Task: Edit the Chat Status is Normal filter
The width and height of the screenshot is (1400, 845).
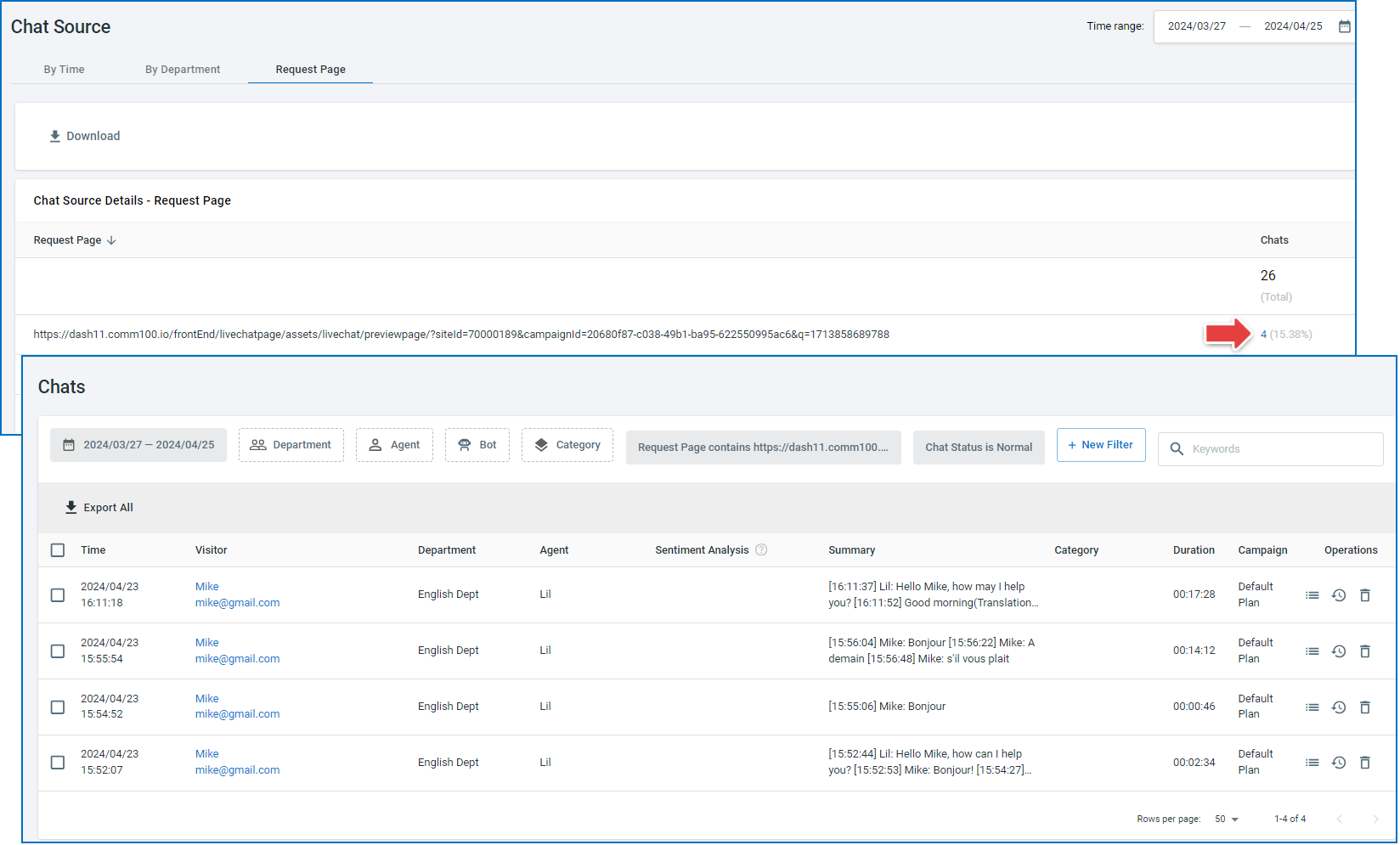Action: click(979, 448)
